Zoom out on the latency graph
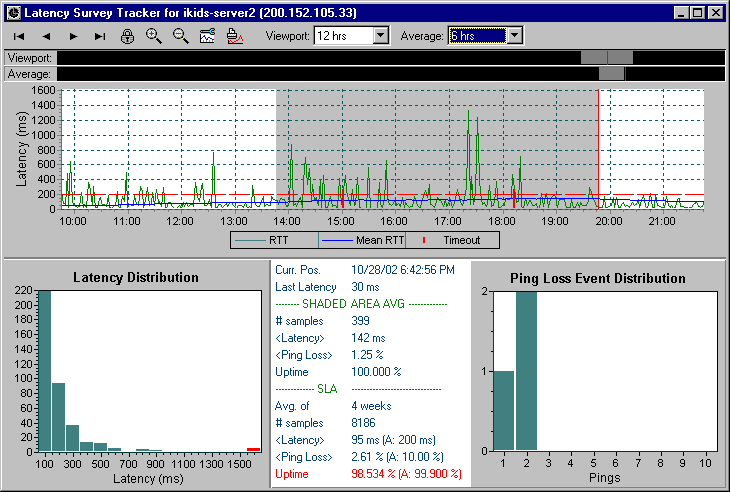Screen dimensions: 730x492 point(181,36)
